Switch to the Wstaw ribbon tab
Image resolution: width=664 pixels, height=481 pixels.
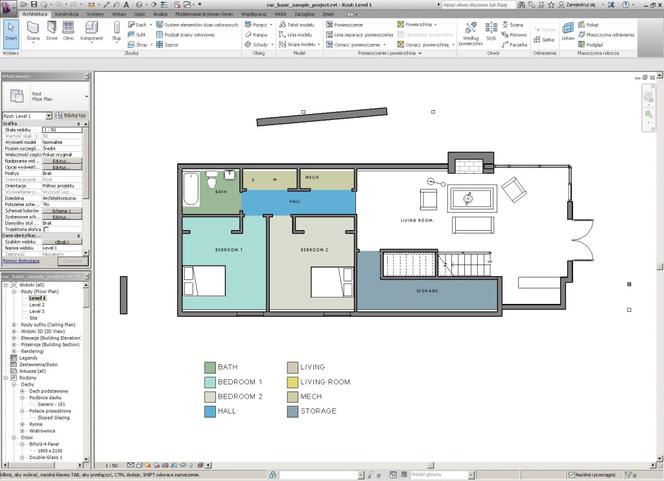coord(119,14)
